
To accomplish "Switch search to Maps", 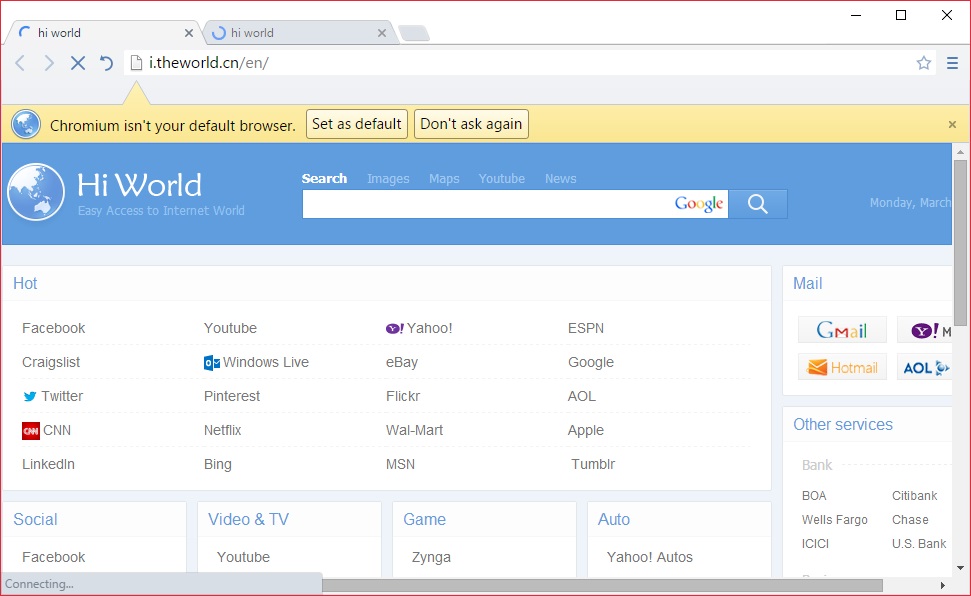I will click(444, 178).
